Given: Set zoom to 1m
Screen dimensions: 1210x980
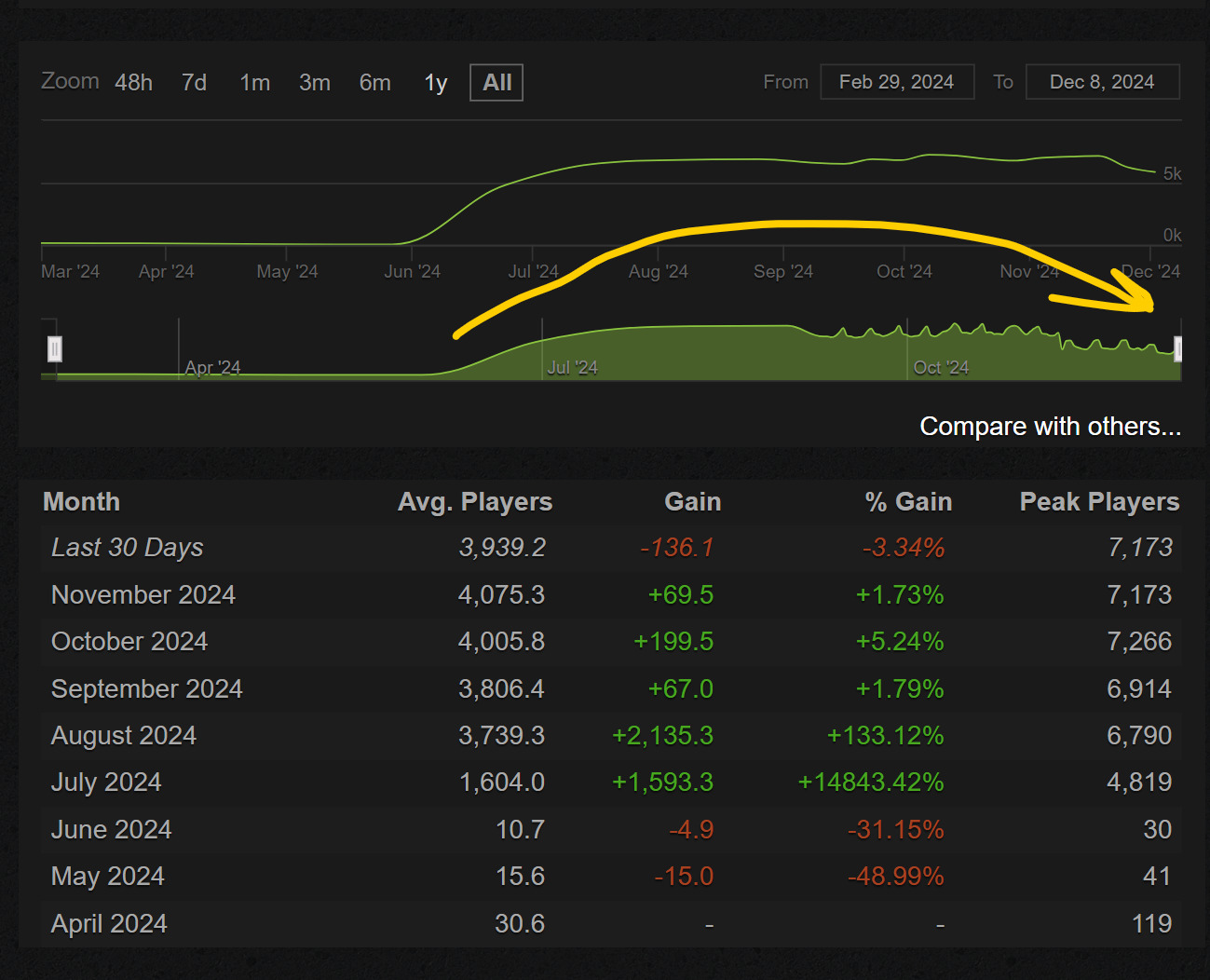Looking at the screenshot, I should point(254,83).
